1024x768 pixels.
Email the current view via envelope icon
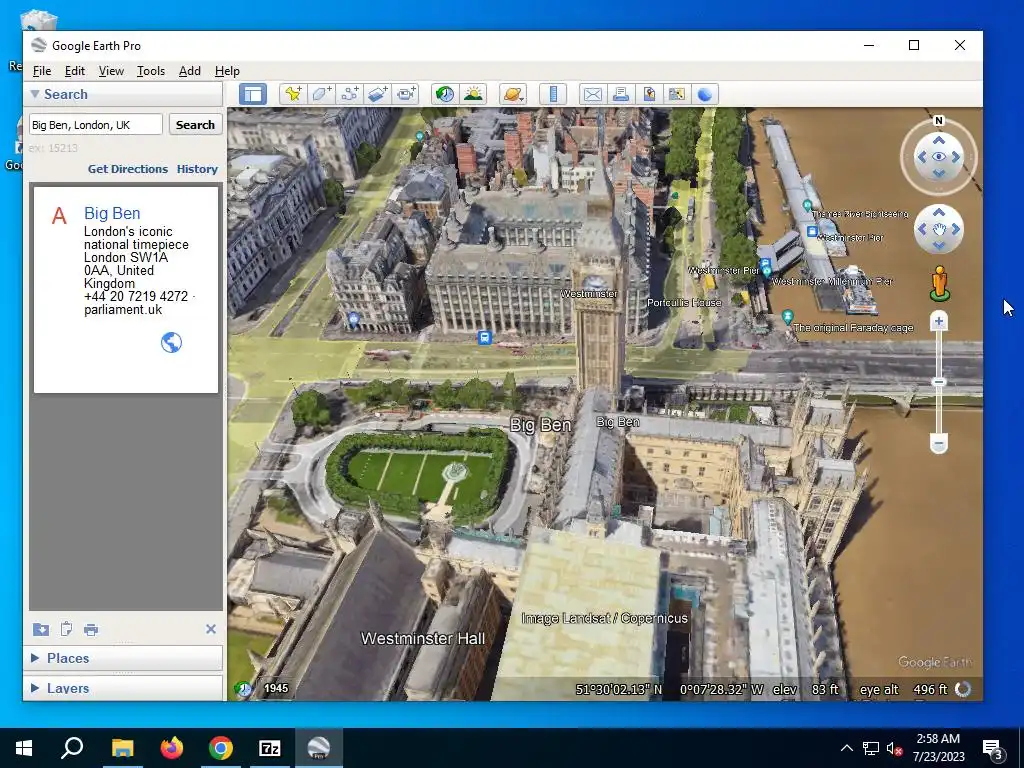[592, 94]
